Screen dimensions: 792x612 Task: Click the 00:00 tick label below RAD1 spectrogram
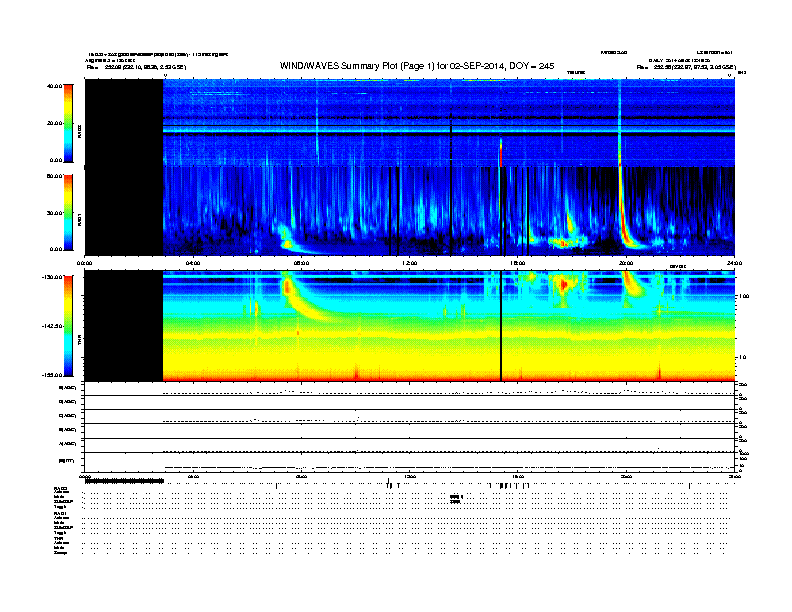click(84, 263)
